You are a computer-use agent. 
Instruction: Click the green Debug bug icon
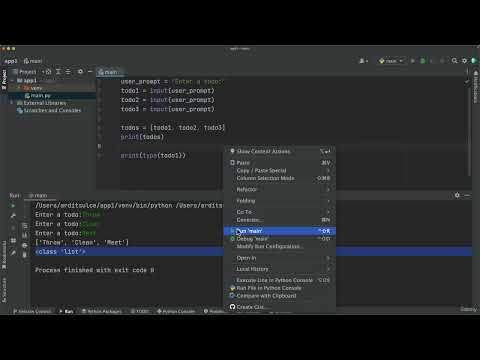(423, 61)
